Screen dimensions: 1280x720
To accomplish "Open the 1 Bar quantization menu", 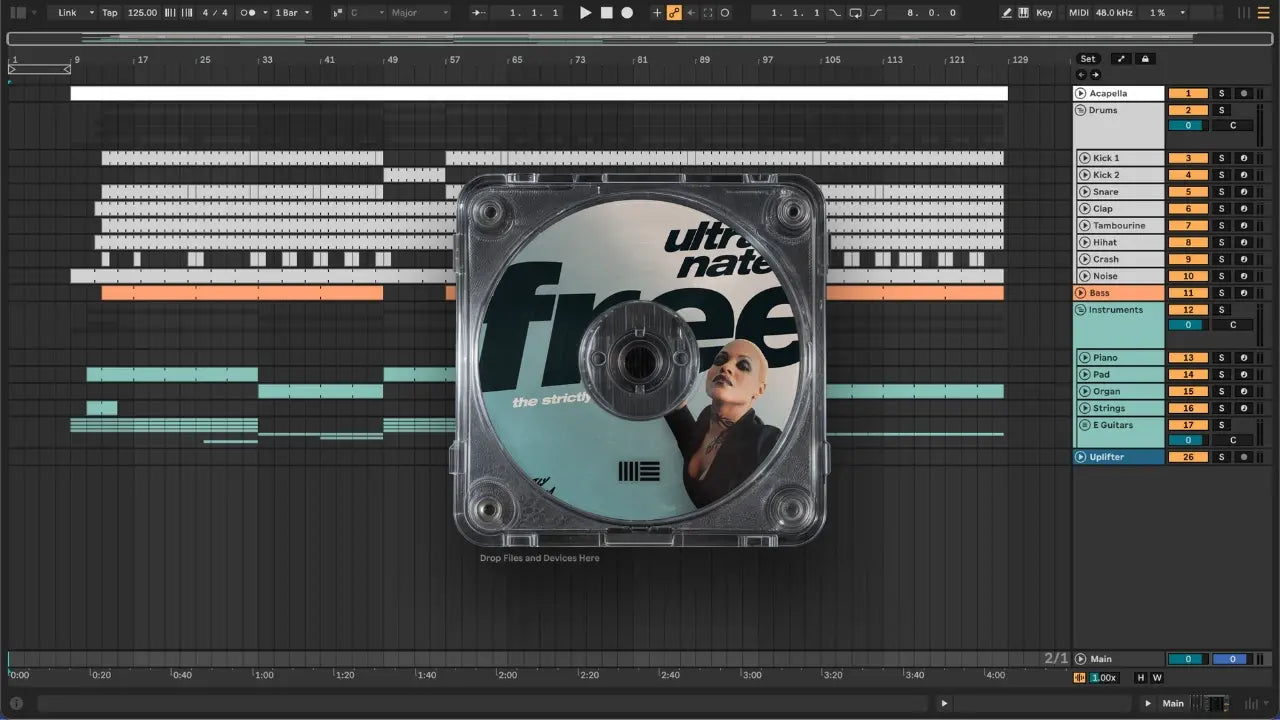I will 292,13.
